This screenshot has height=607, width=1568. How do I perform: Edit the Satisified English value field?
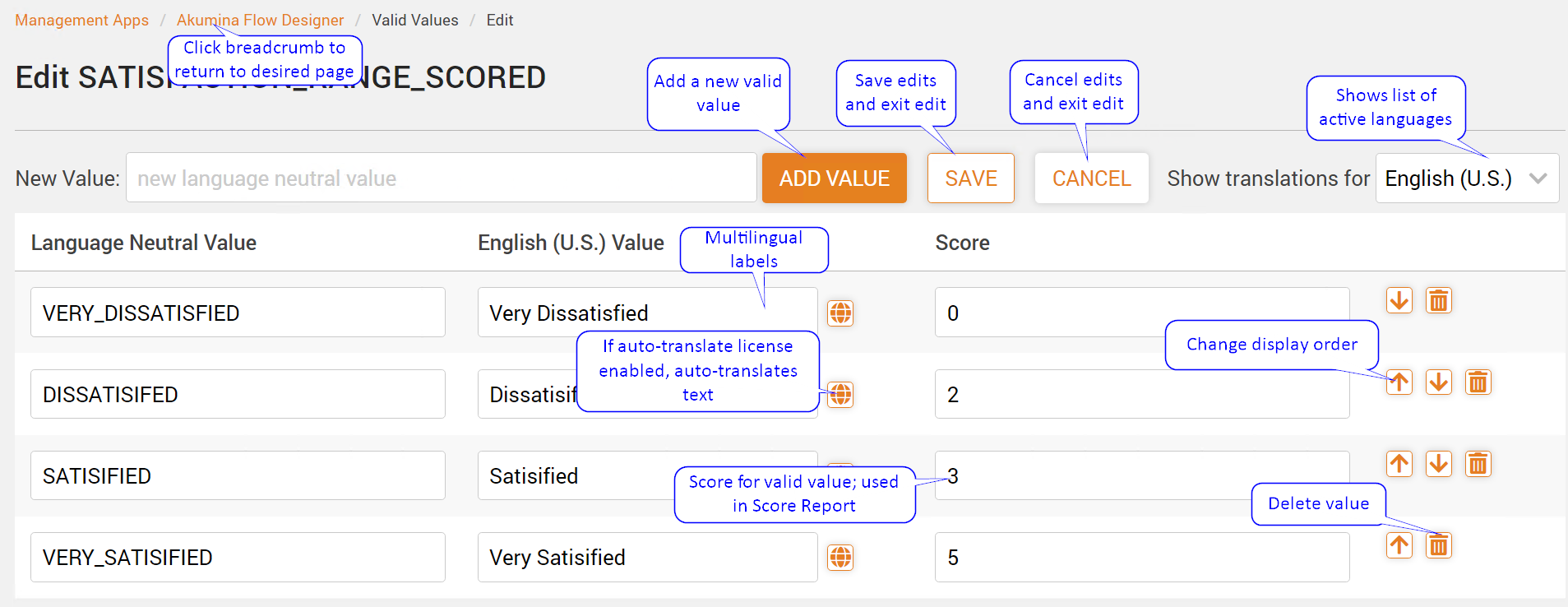[648, 475]
